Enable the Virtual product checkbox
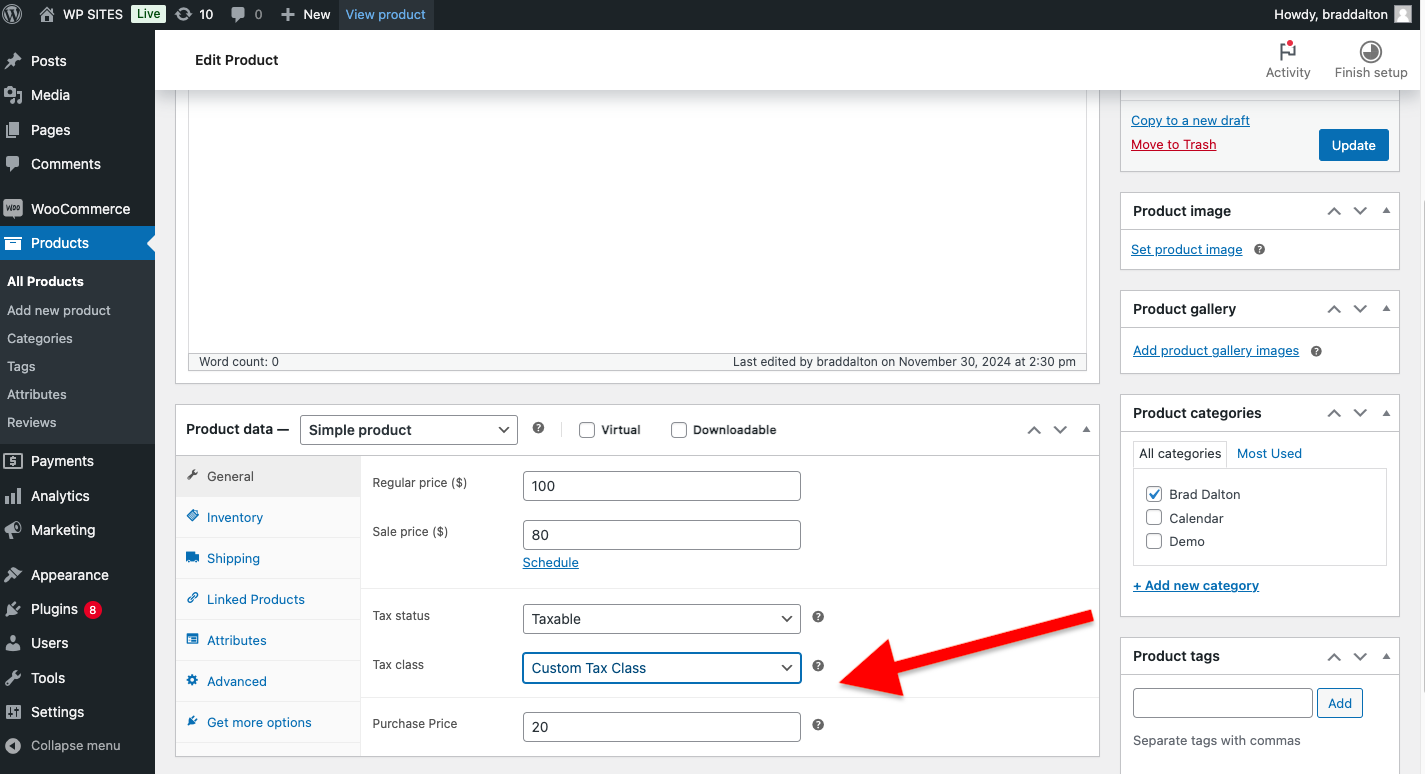Screen dimensions: 1425x774 (587, 430)
